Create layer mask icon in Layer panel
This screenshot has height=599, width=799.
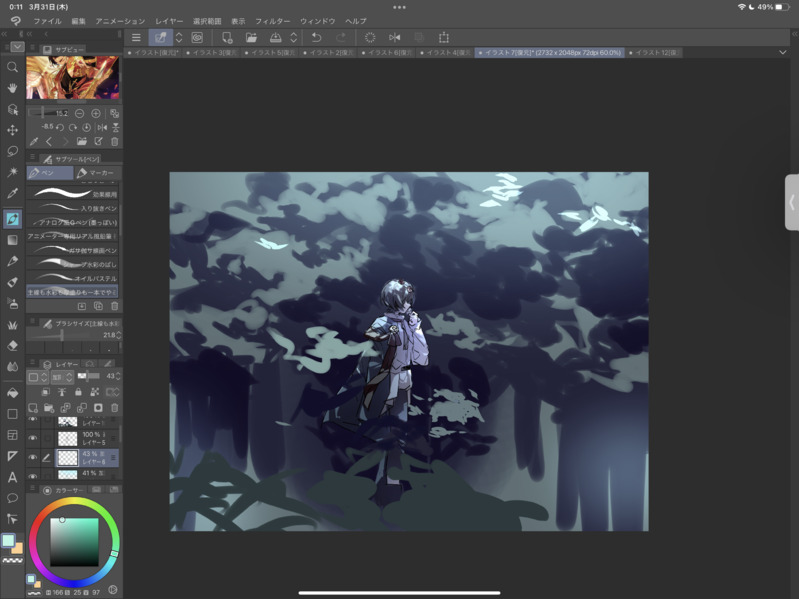pyautogui.click(x=98, y=408)
